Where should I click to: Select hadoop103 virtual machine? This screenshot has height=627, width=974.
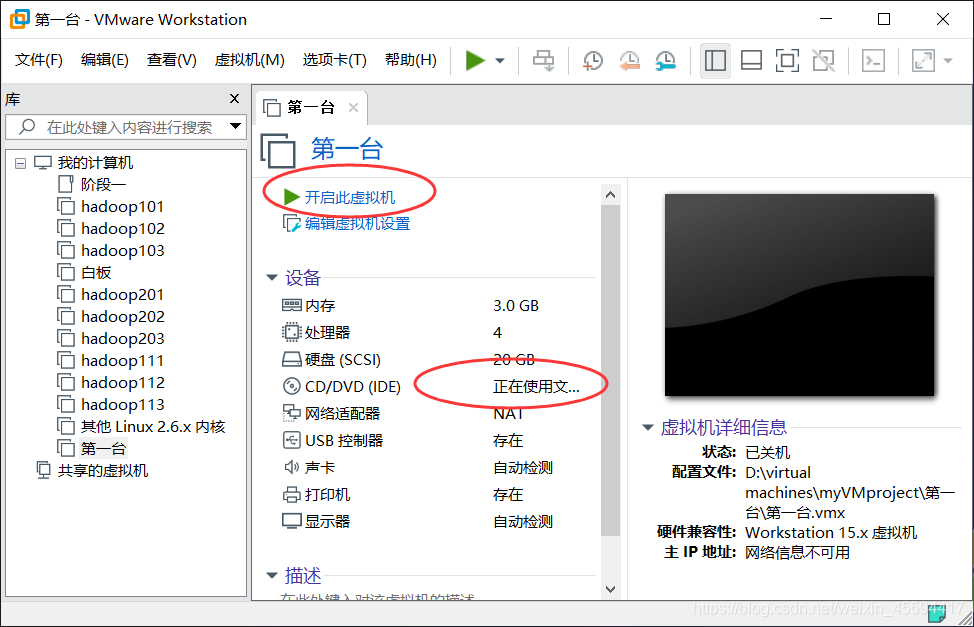coord(111,250)
